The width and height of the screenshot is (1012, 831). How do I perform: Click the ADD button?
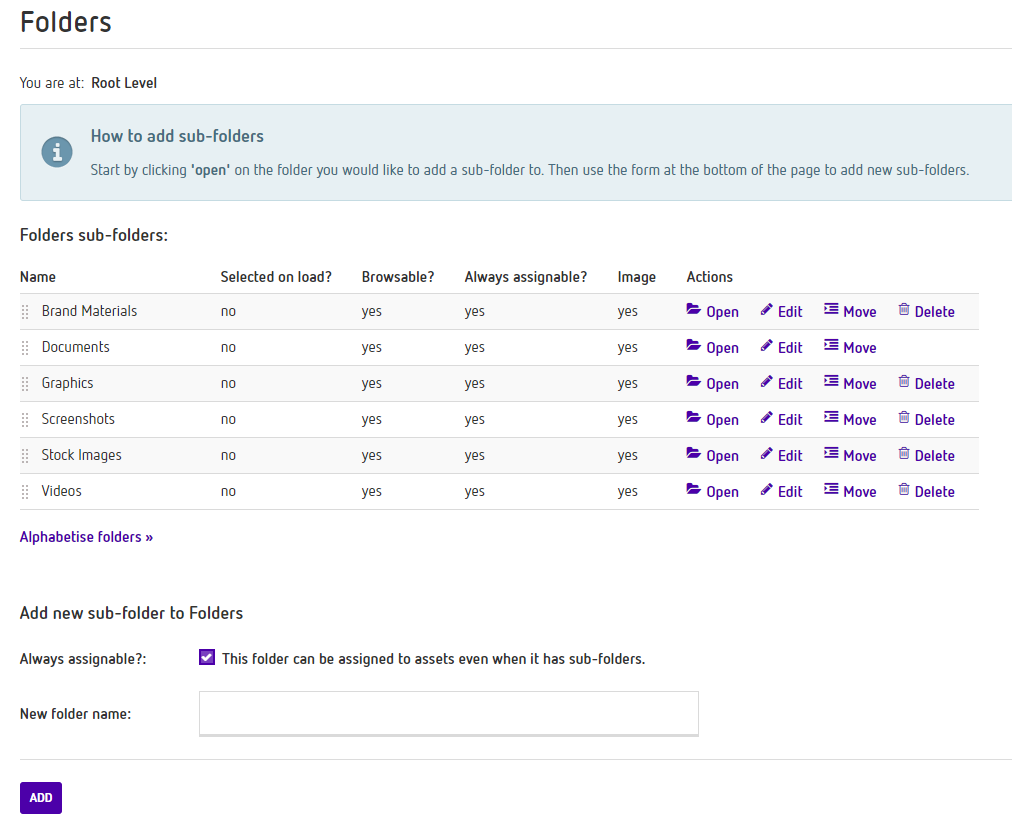[x=41, y=798]
